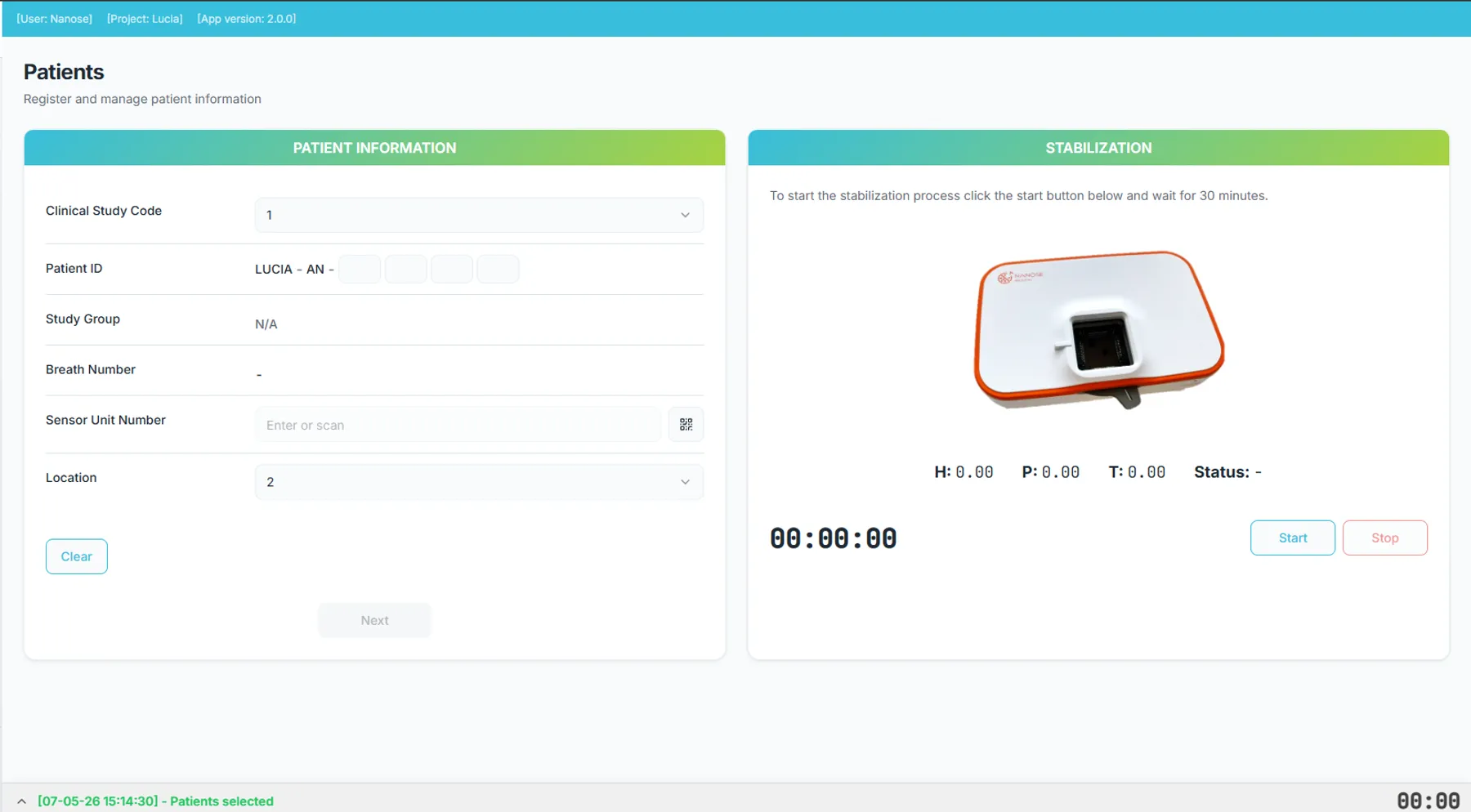Click the [User: Nanose] header text
This screenshot has height=812, width=1471.
[x=55, y=19]
